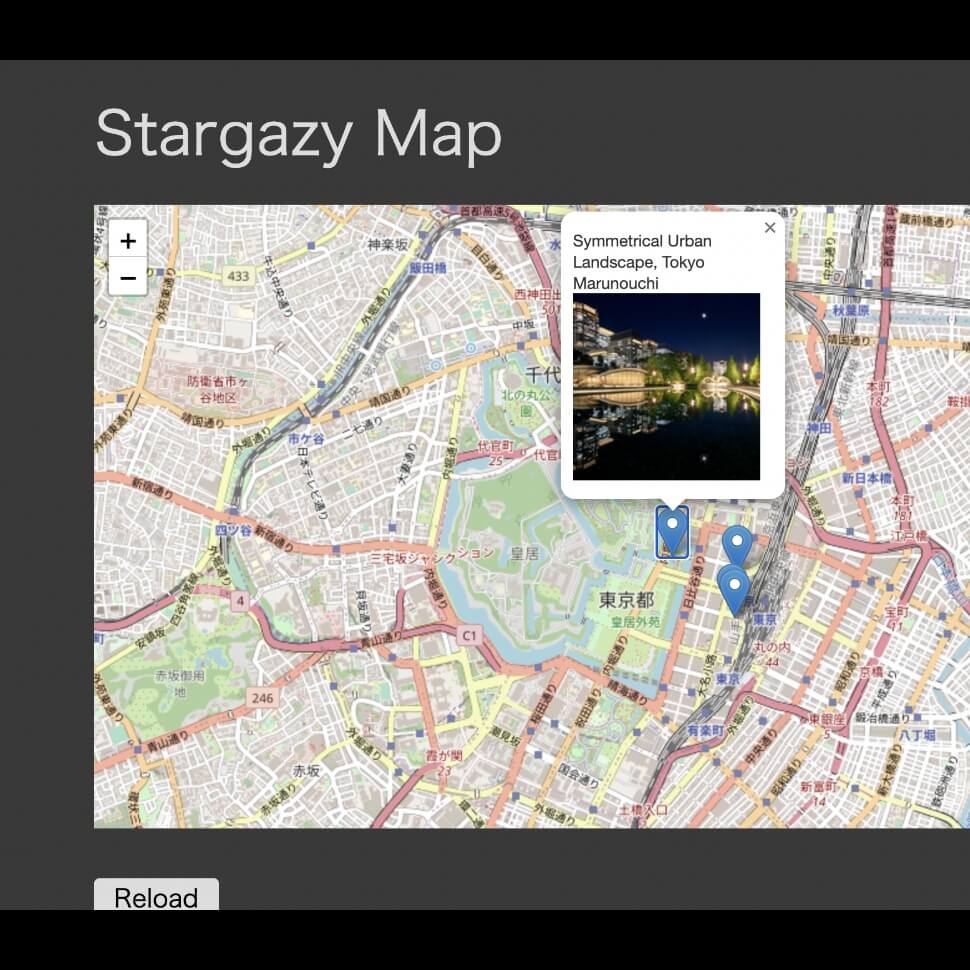This screenshot has width=970, height=970.
Task: Click the 東京都 label on the map
Action: pyautogui.click(x=626, y=600)
